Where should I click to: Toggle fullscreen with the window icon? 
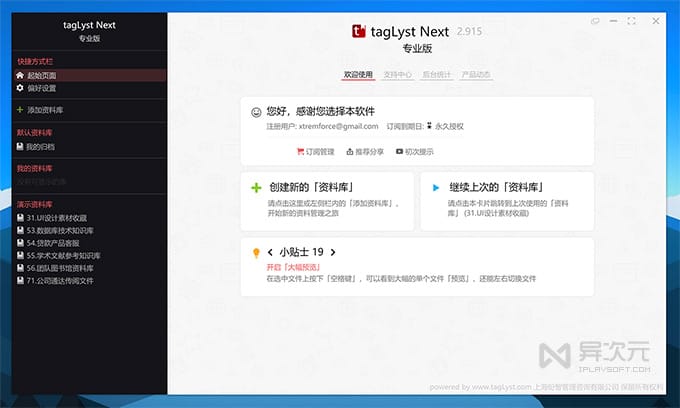pos(631,21)
